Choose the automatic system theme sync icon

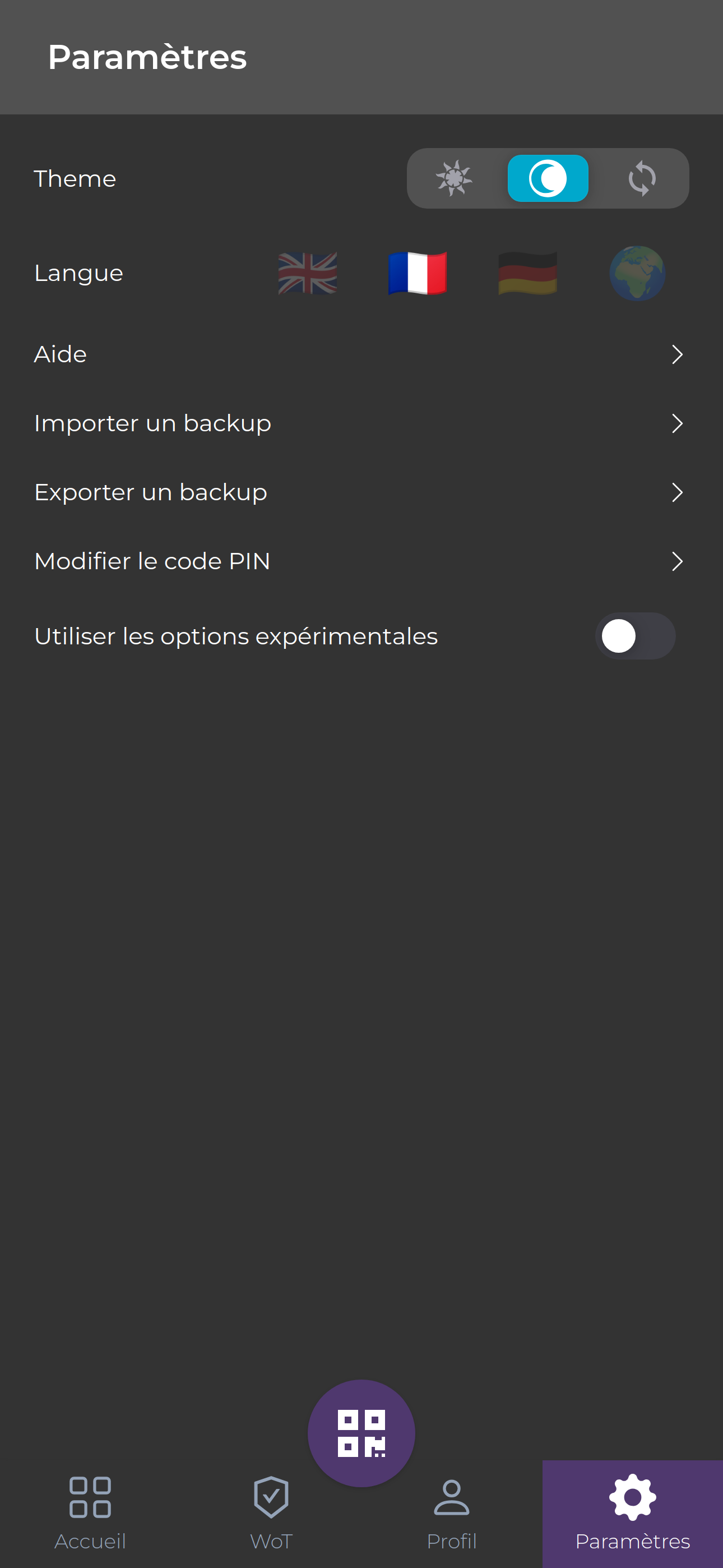point(641,178)
